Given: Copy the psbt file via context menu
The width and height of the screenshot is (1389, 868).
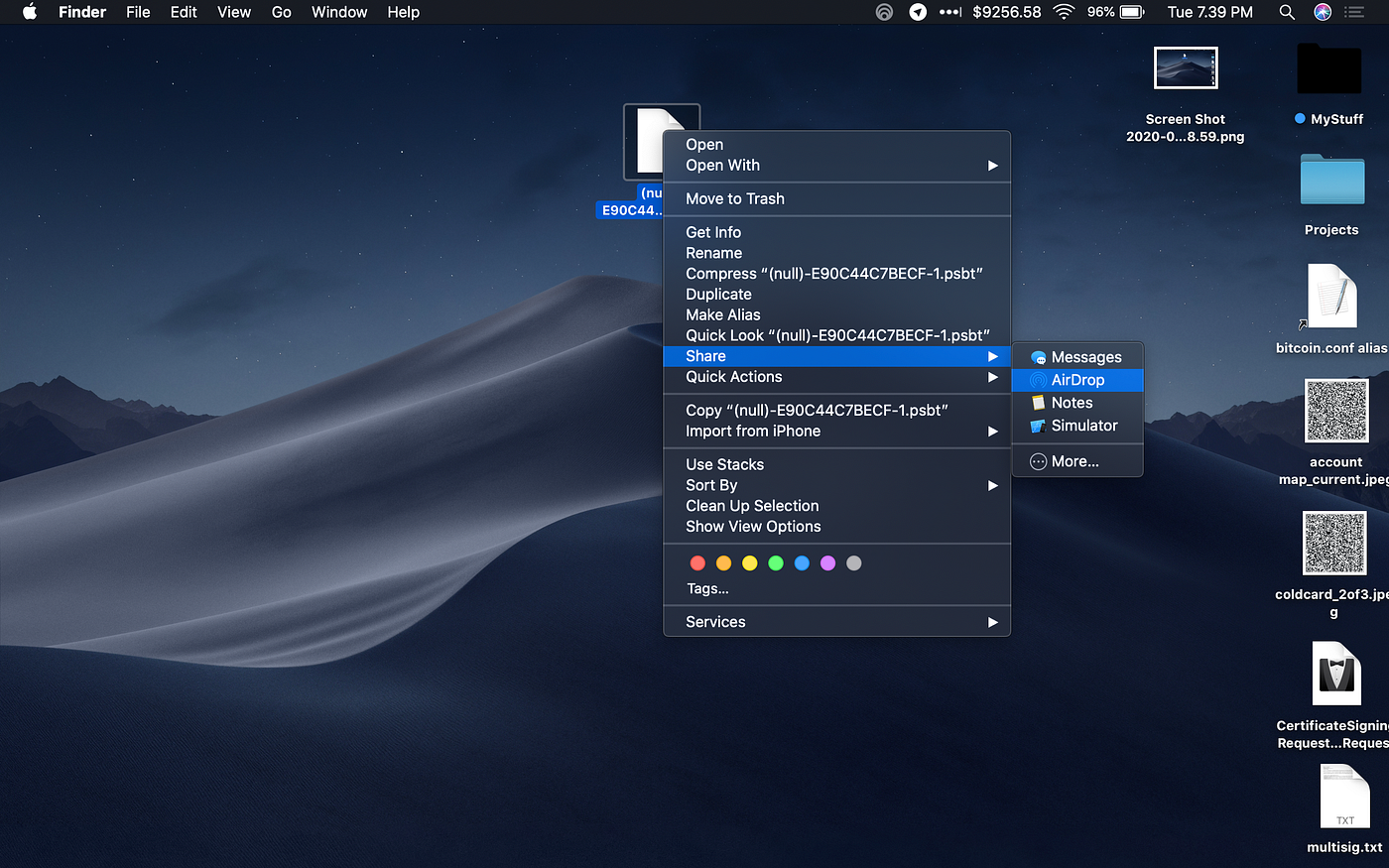Looking at the screenshot, I should [x=836, y=411].
